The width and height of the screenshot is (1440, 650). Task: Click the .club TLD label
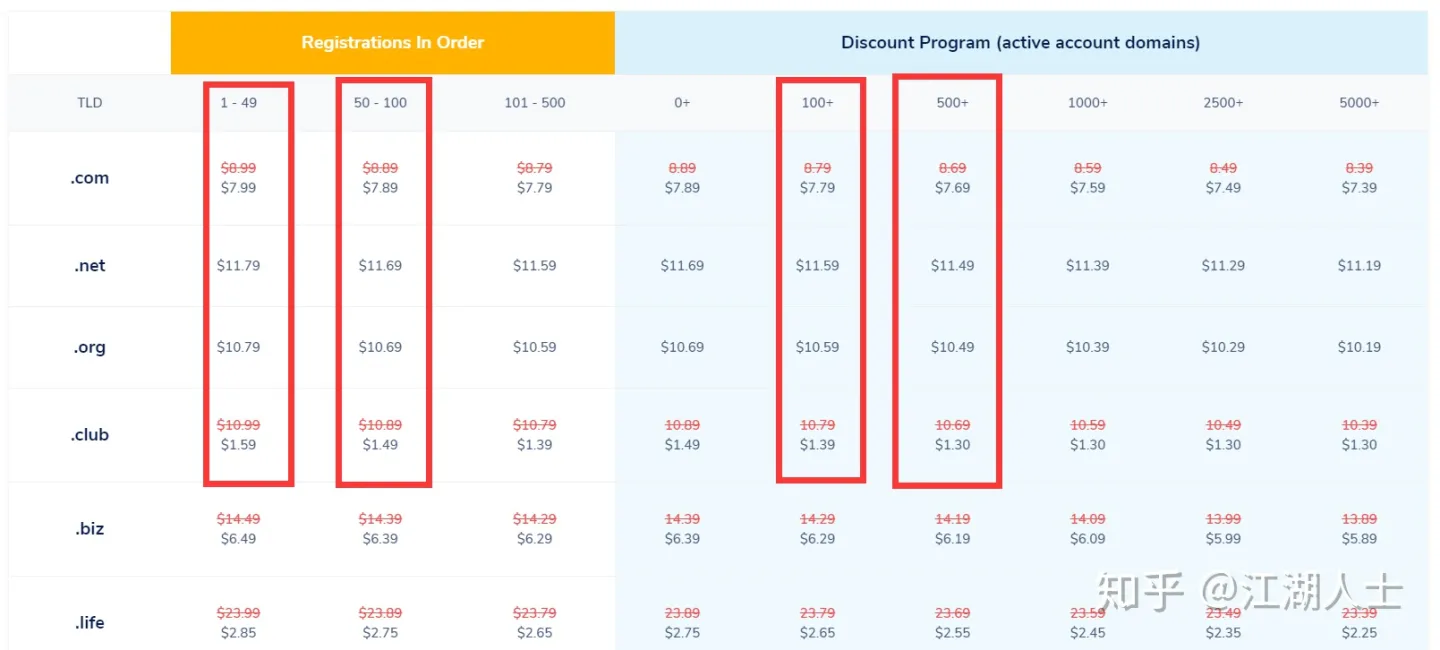(x=90, y=435)
